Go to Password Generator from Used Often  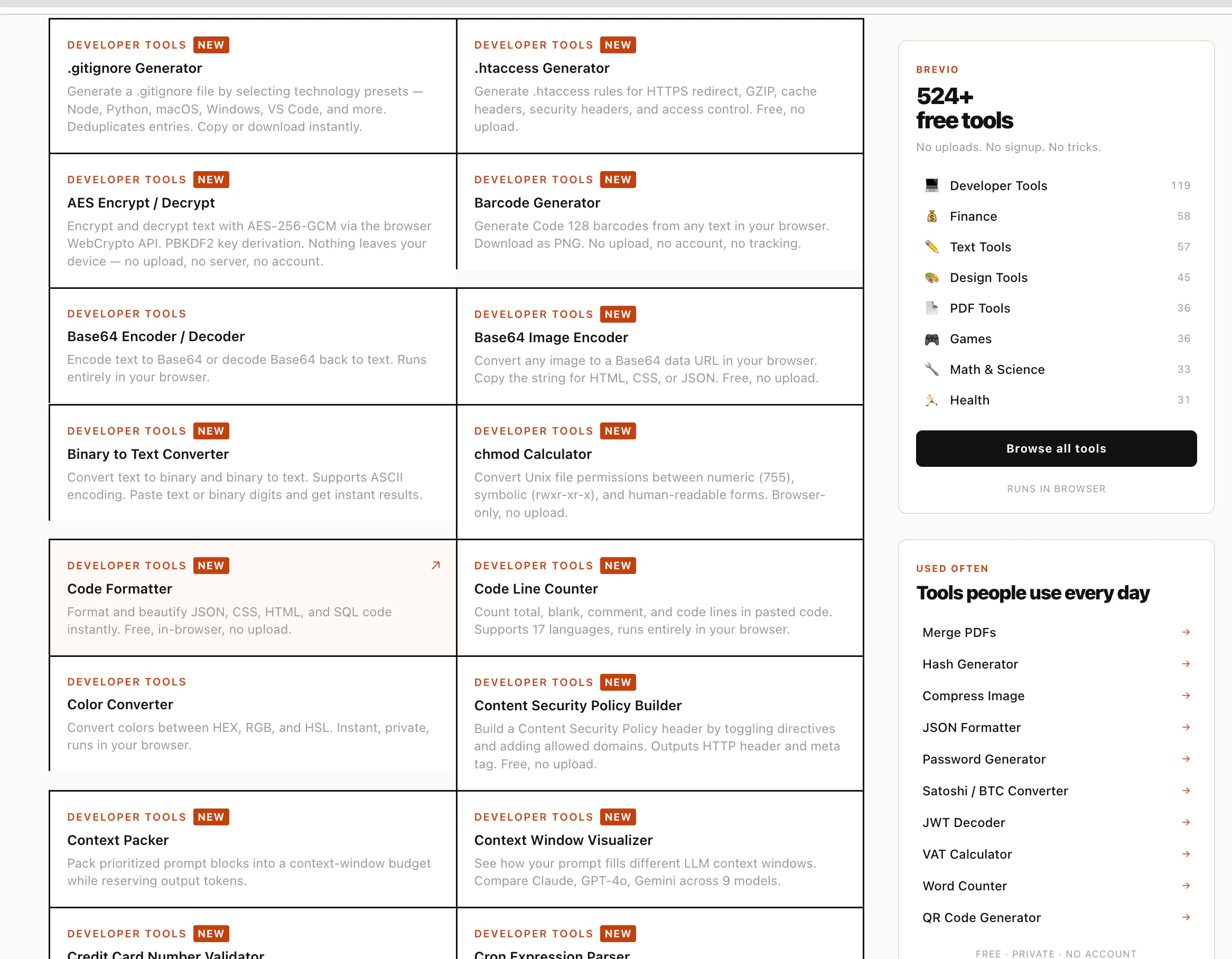coord(1056,759)
